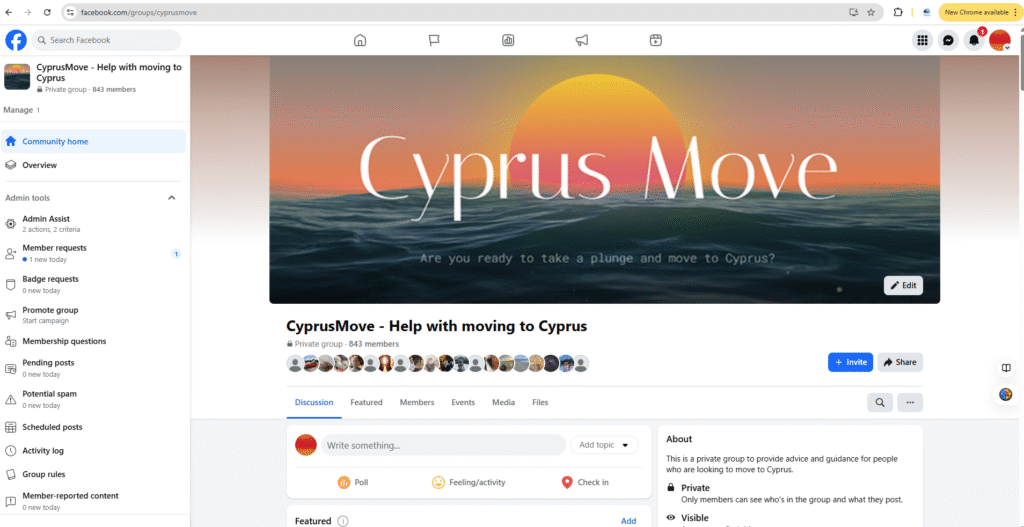
Task: Open the Facebook menu grid icon
Action: coord(922,40)
